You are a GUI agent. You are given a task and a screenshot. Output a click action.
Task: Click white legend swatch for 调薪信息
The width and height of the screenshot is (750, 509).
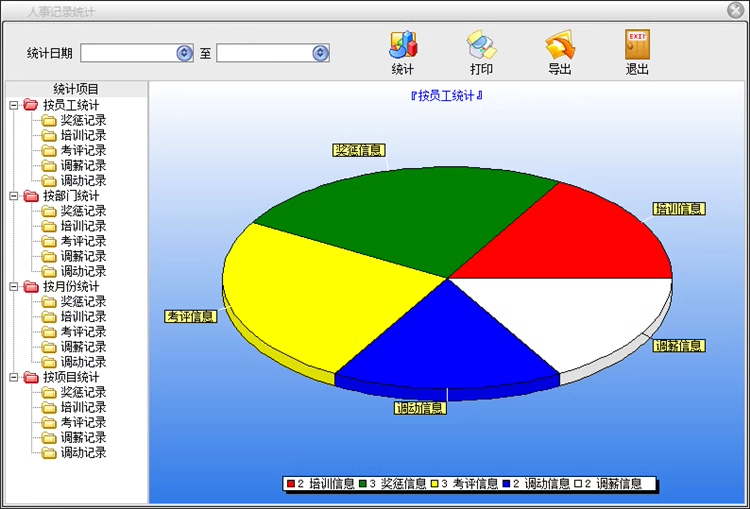(x=578, y=484)
